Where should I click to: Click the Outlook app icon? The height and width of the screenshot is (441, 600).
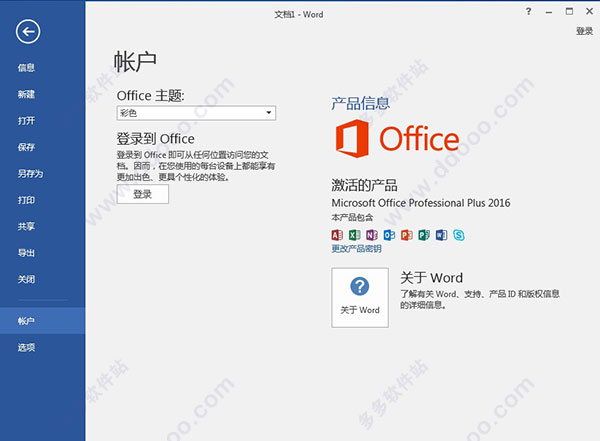pyautogui.click(x=389, y=235)
